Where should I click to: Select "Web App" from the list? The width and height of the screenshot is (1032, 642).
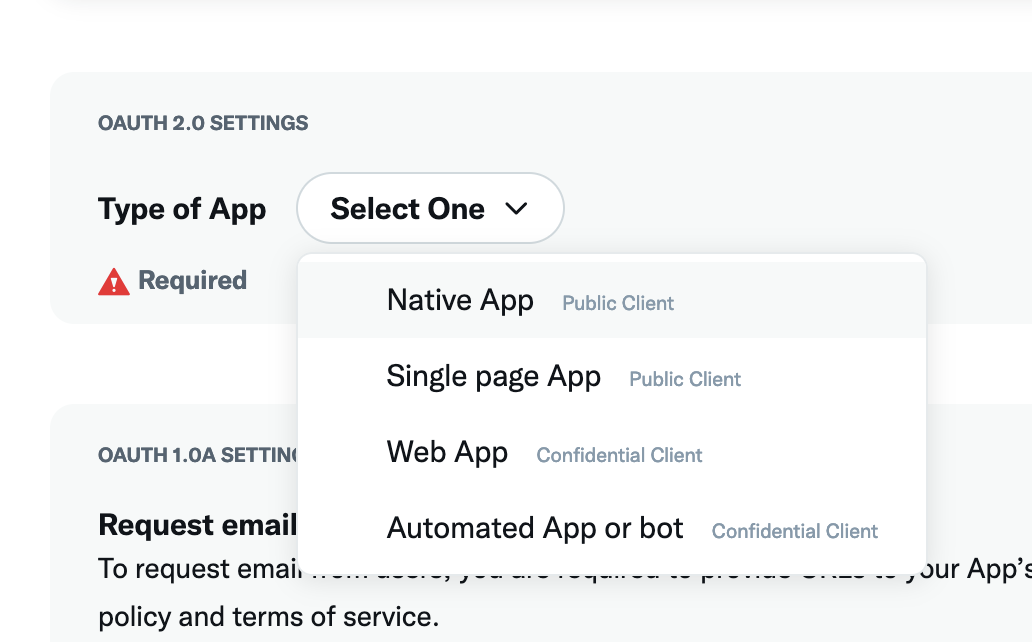[447, 453]
